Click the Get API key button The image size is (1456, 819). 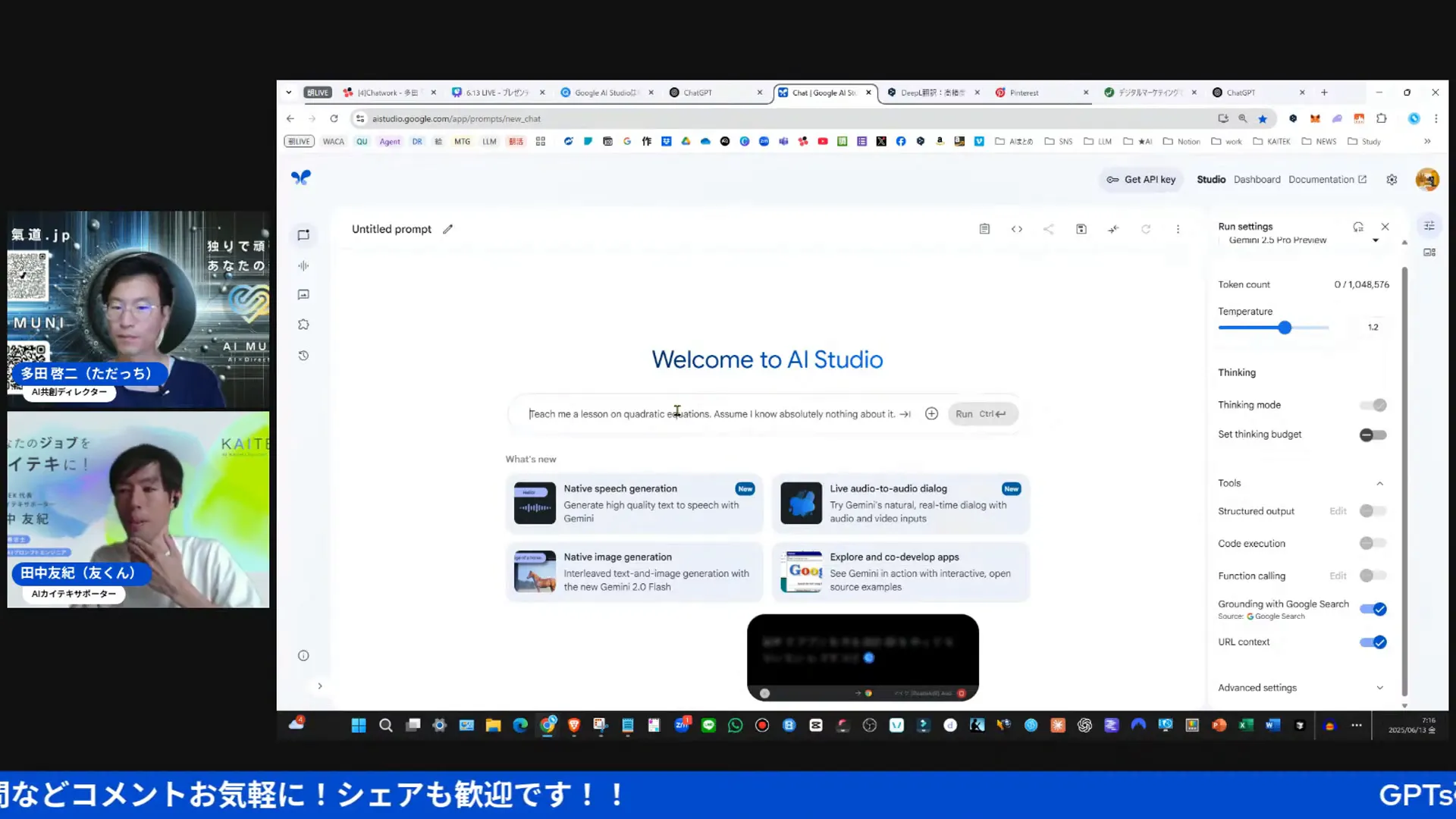pos(1141,180)
